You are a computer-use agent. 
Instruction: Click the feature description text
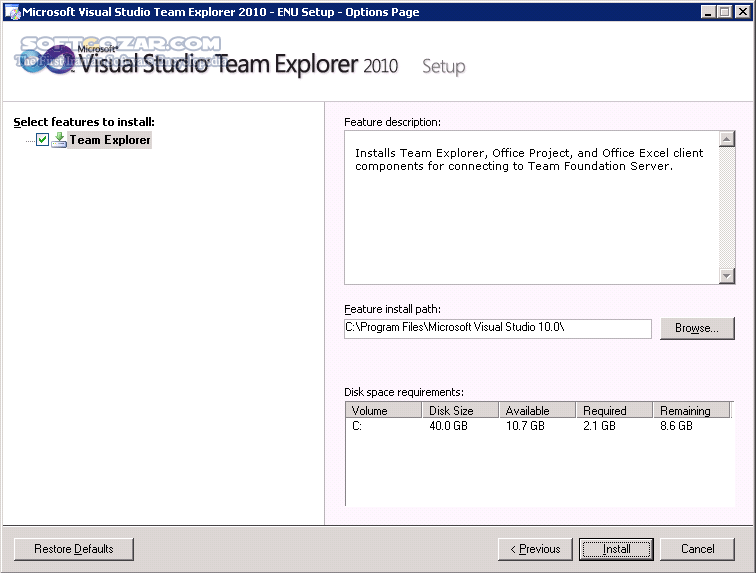tap(529, 160)
